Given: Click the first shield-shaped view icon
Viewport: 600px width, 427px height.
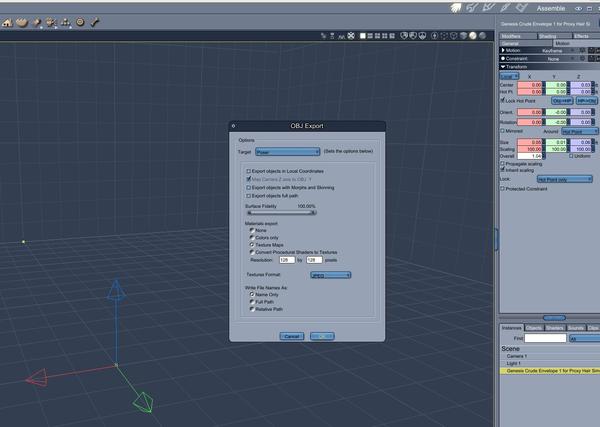Looking at the screenshot, I should (x=404, y=36).
